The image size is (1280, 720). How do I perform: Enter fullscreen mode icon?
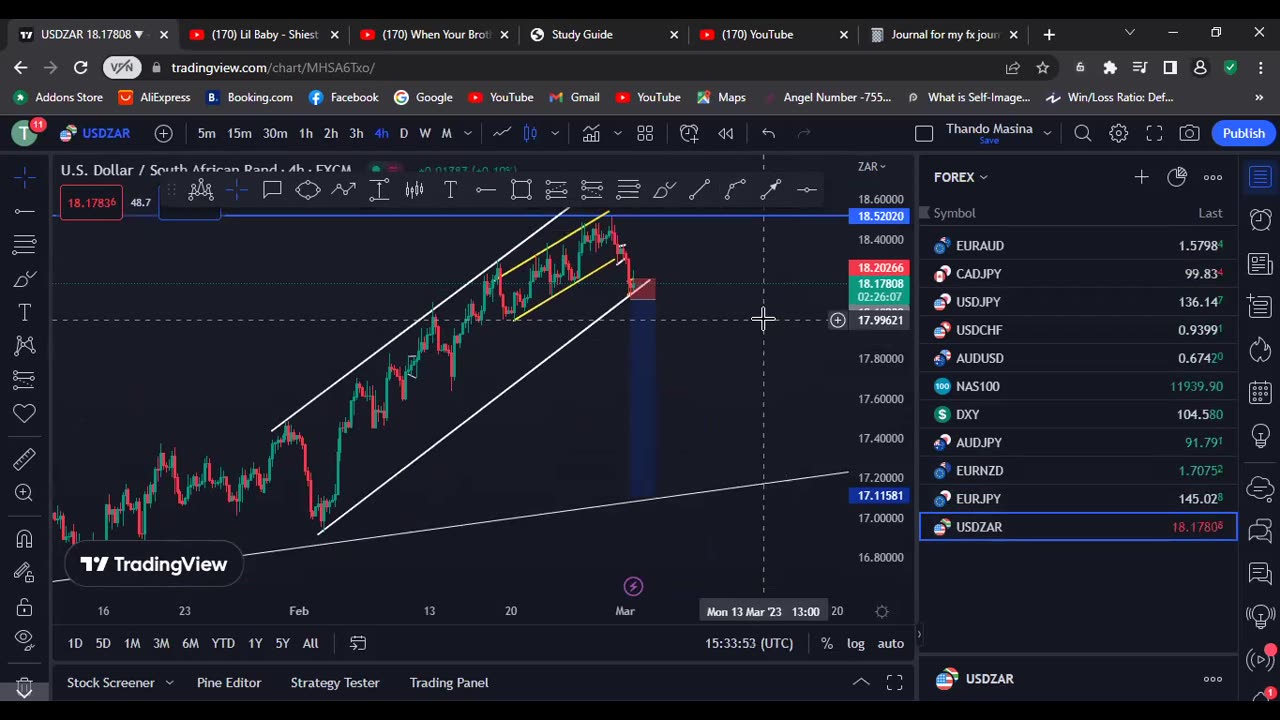pos(1154,133)
